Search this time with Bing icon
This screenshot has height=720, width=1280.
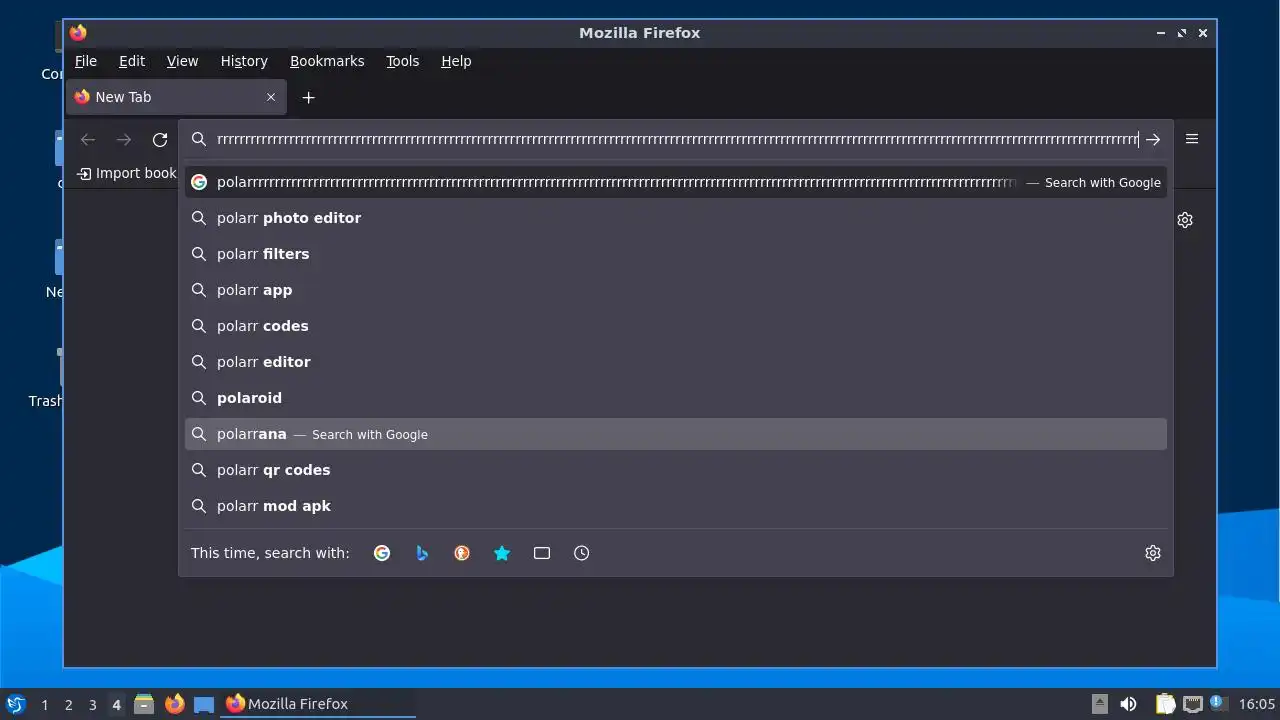422,553
